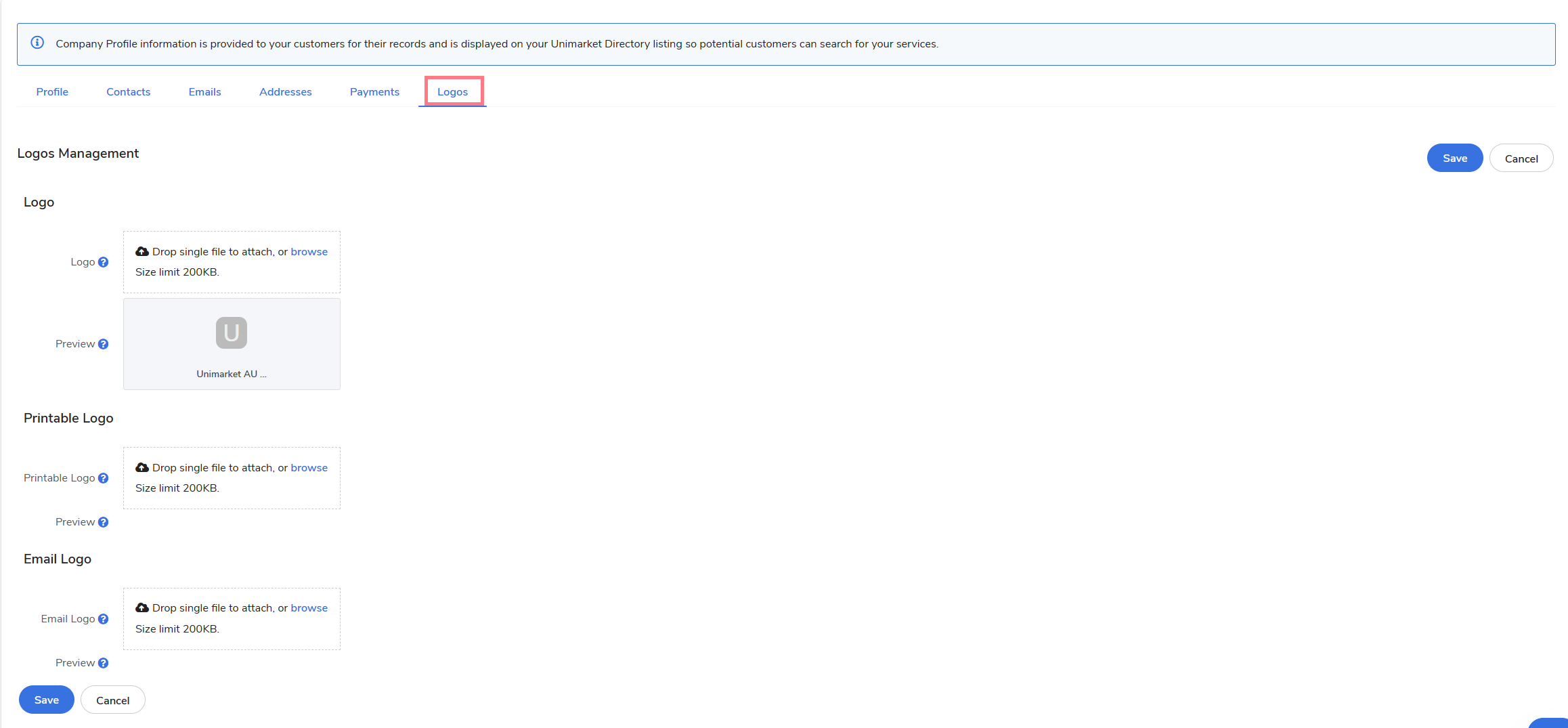1568x728 pixels.
Task: Open help tooltip for Printable Logo field
Action: coord(103,478)
